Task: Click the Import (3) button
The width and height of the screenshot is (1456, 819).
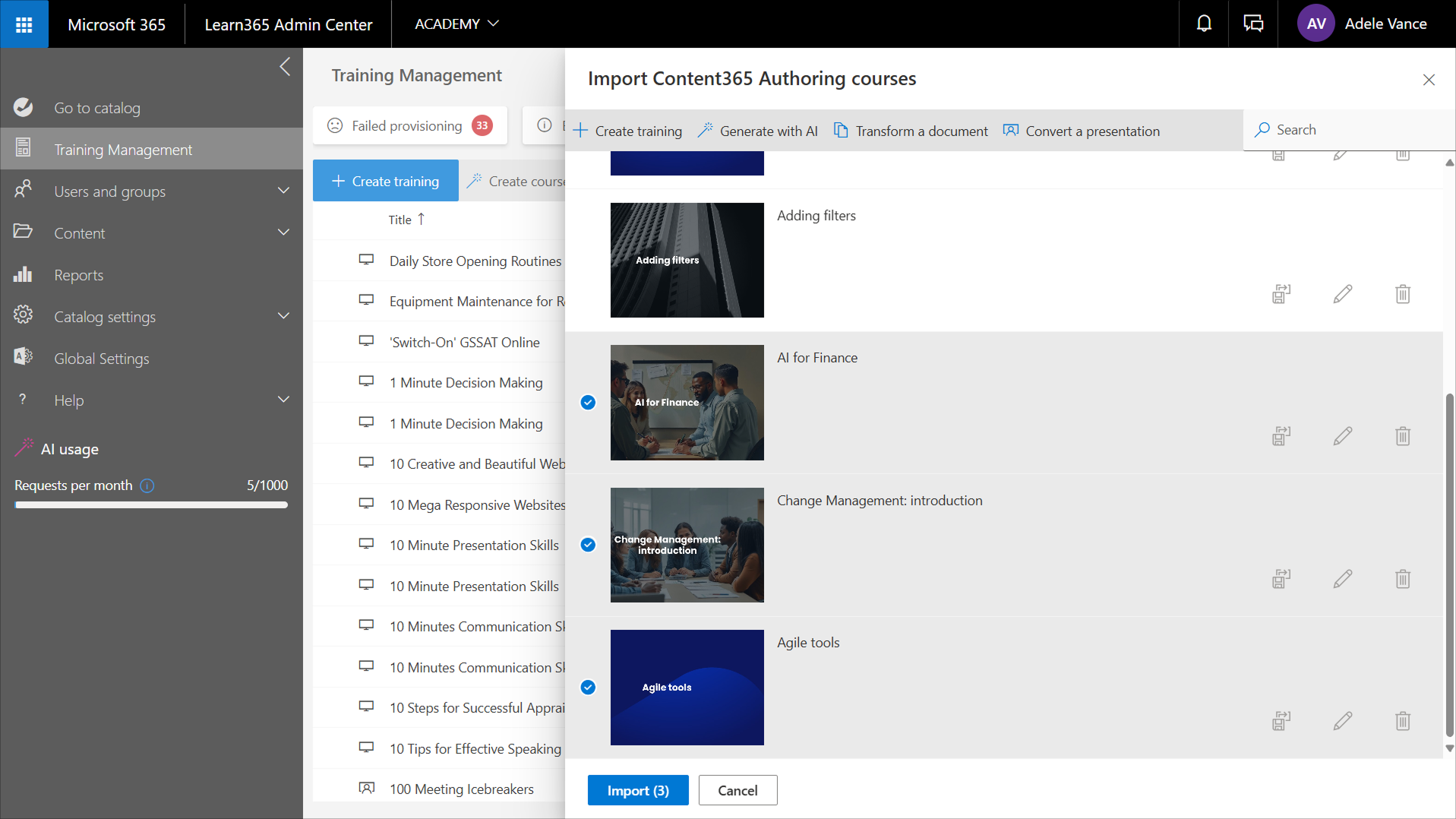Action: tap(638, 790)
